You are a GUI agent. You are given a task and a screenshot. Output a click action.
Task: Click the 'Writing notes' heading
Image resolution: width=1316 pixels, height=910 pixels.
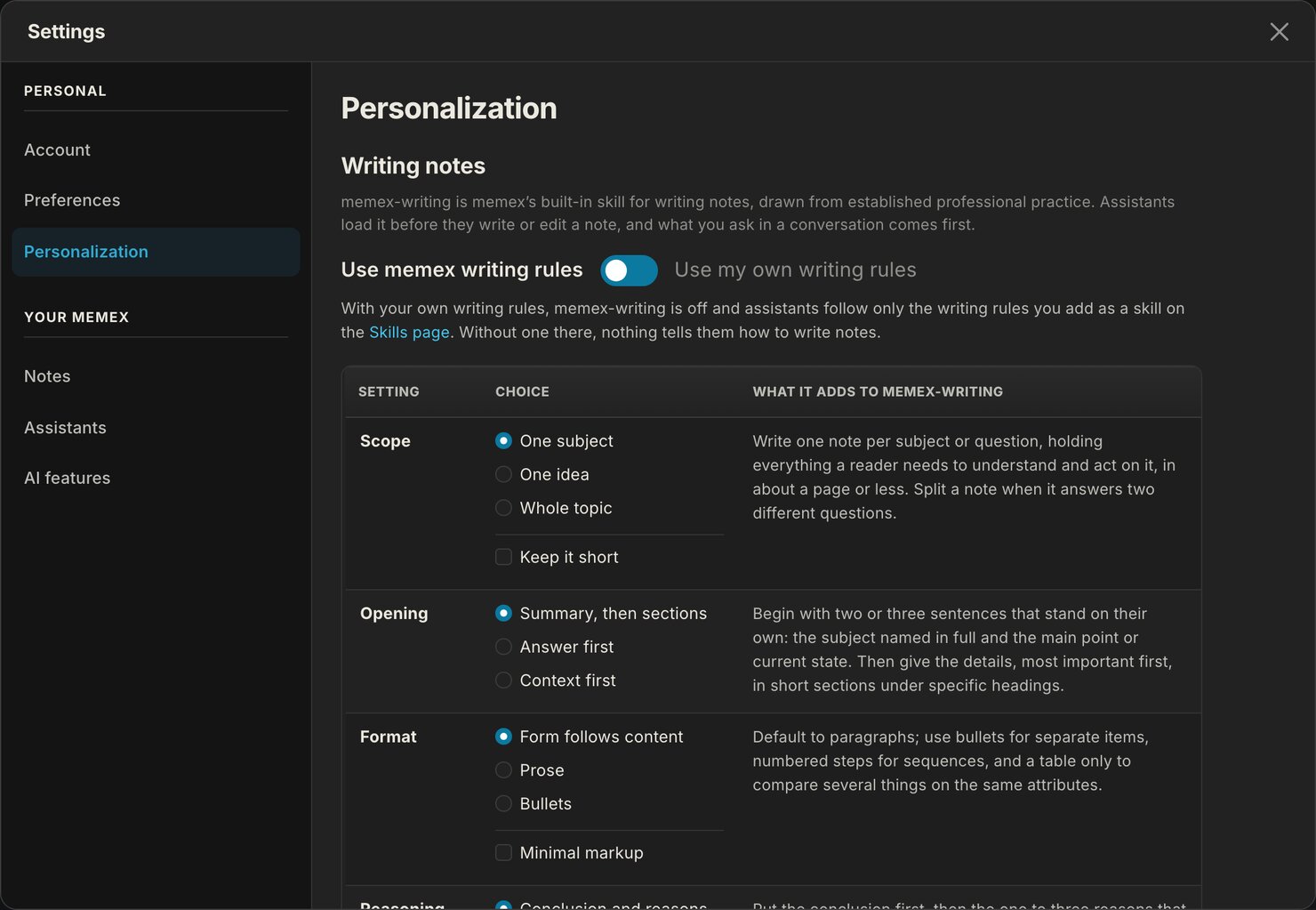413,165
